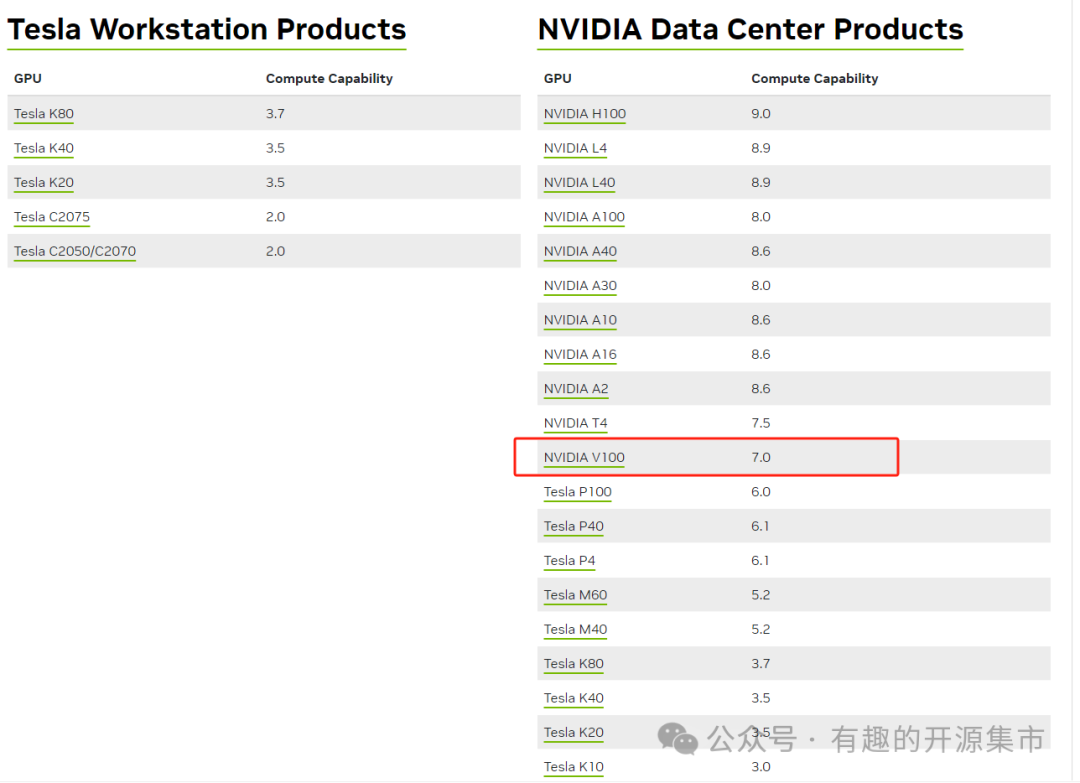Image resolution: width=1080 pixels, height=783 pixels.
Task: Select the 5.2 value in Tesla M40 row
Action: click(760, 630)
